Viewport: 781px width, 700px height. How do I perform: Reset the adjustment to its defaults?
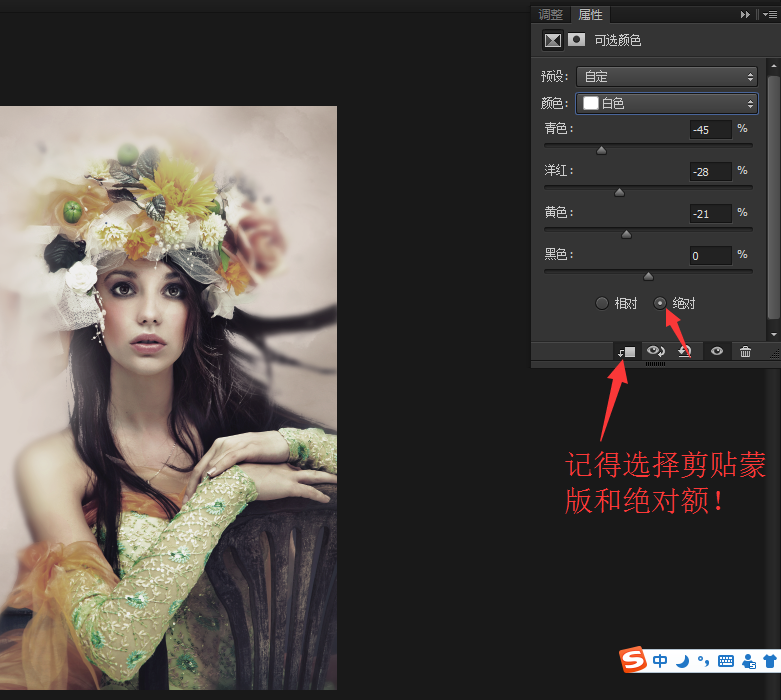[684, 351]
